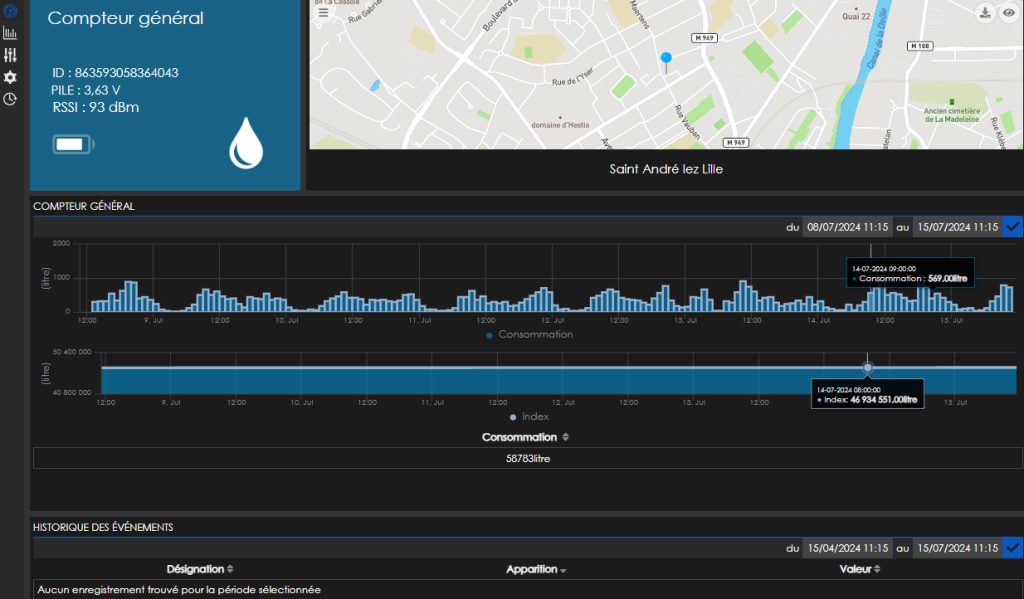Open the settings gear in sidebar
The width and height of the screenshot is (1024, 599).
pos(10,77)
